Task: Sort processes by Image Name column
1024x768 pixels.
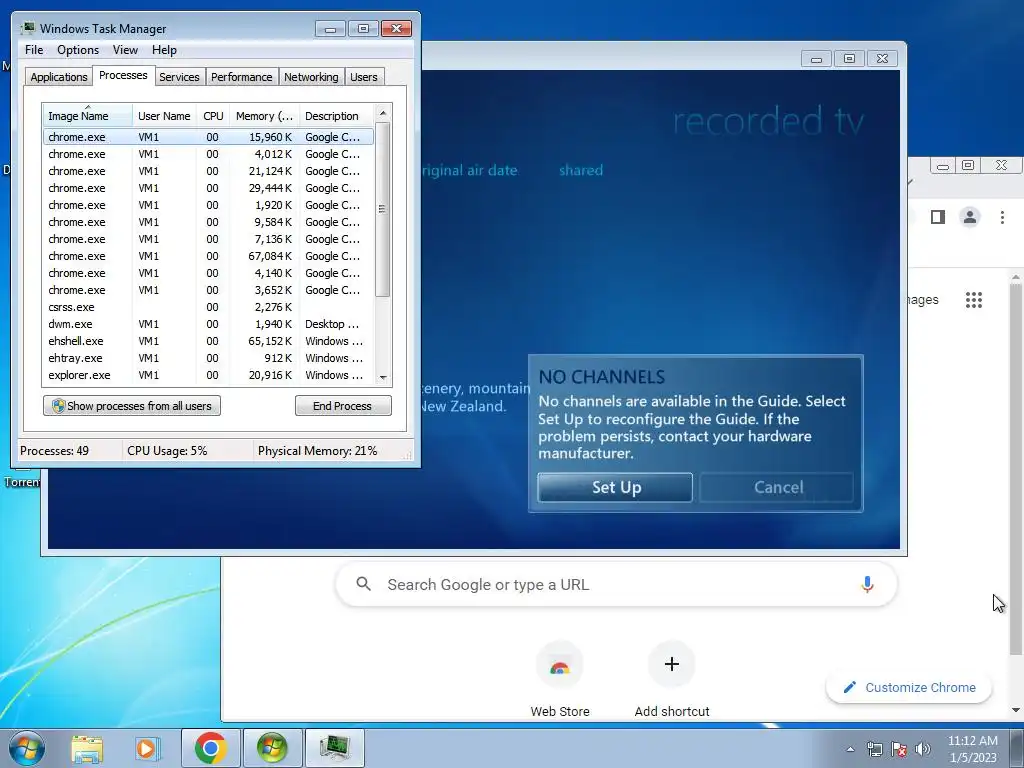Action: pyautogui.click(x=88, y=116)
